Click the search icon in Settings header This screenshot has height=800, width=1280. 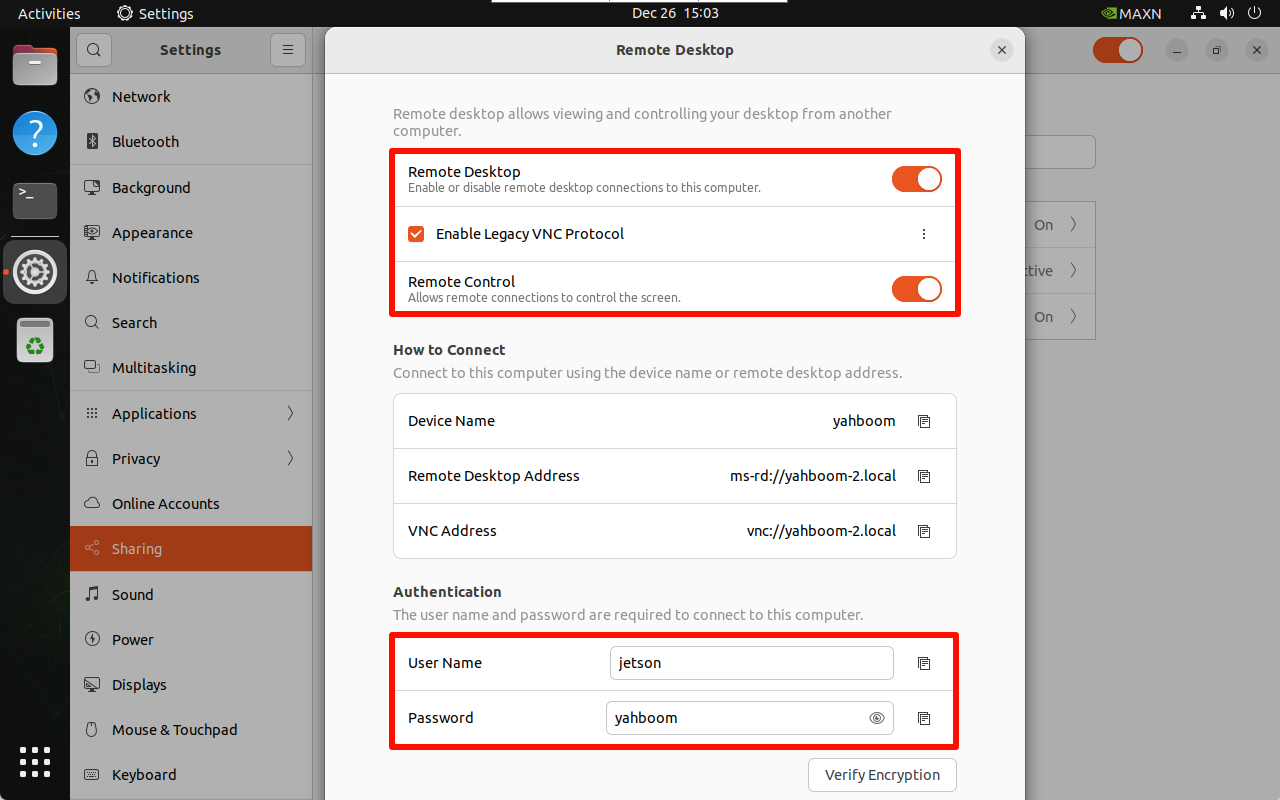pos(93,50)
